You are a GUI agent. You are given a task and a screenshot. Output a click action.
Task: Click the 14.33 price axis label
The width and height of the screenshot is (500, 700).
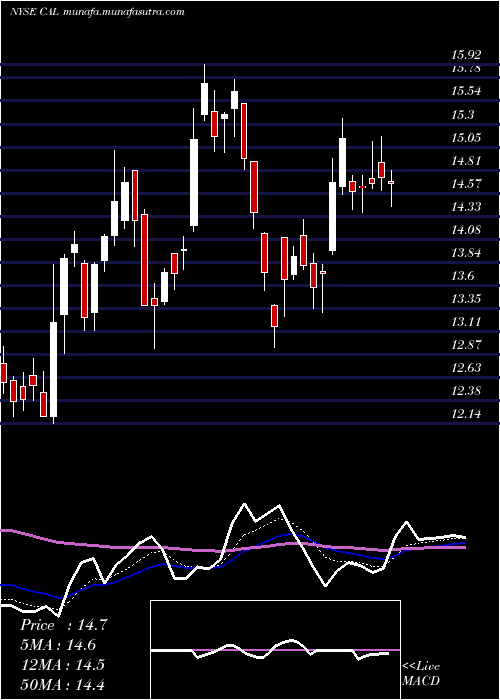pos(466,206)
